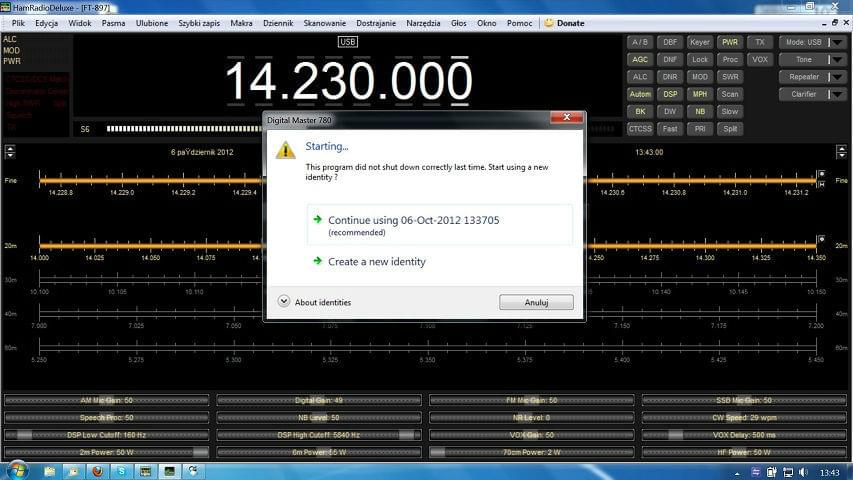The width and height of the screenshot is (853, 480).
Task: Toggle the BK break-in button
Action: point(640,112)
